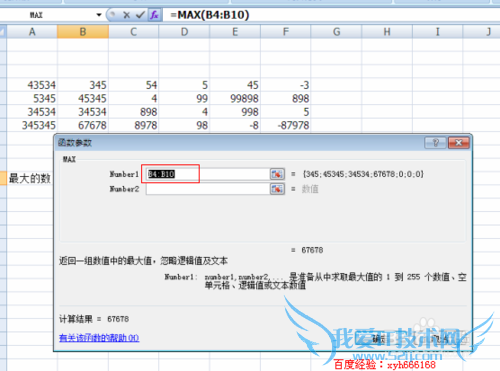The image size is (500, 371).
Task: Collapse dialog using Number2 range selector icon
Action: [277, 189]
